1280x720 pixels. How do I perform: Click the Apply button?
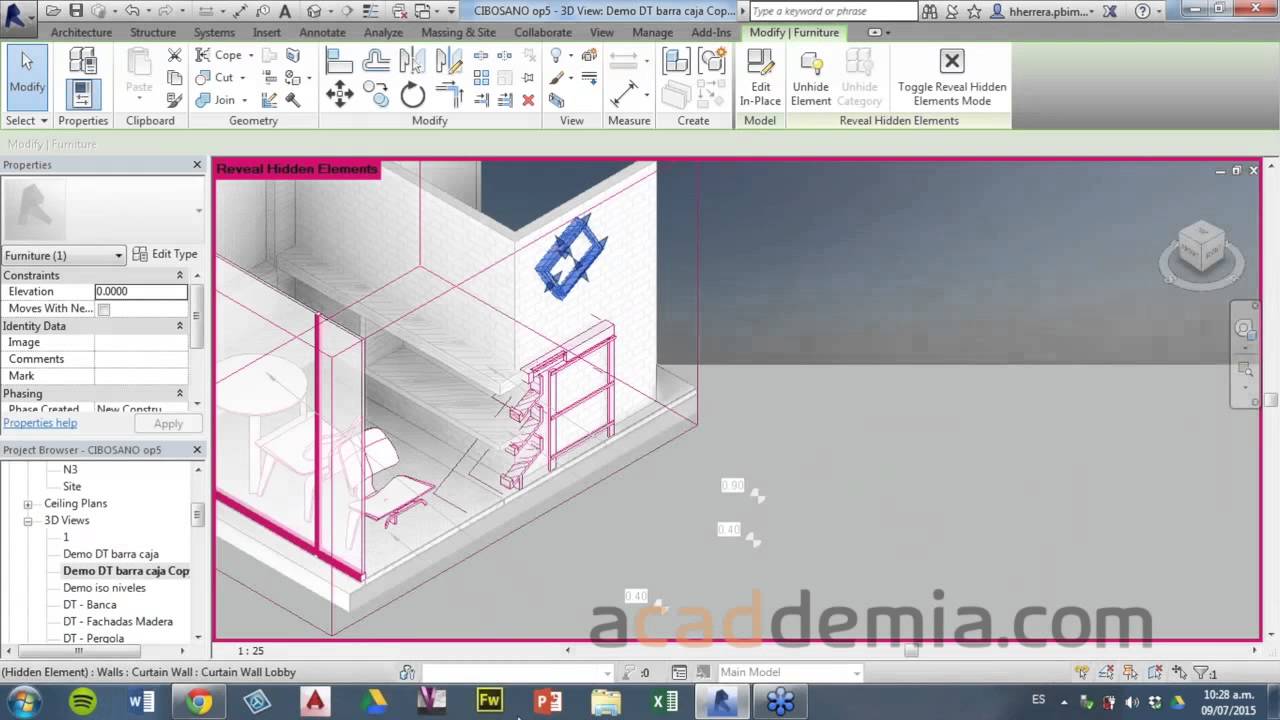pyautogui.click(x=168, y=424)
